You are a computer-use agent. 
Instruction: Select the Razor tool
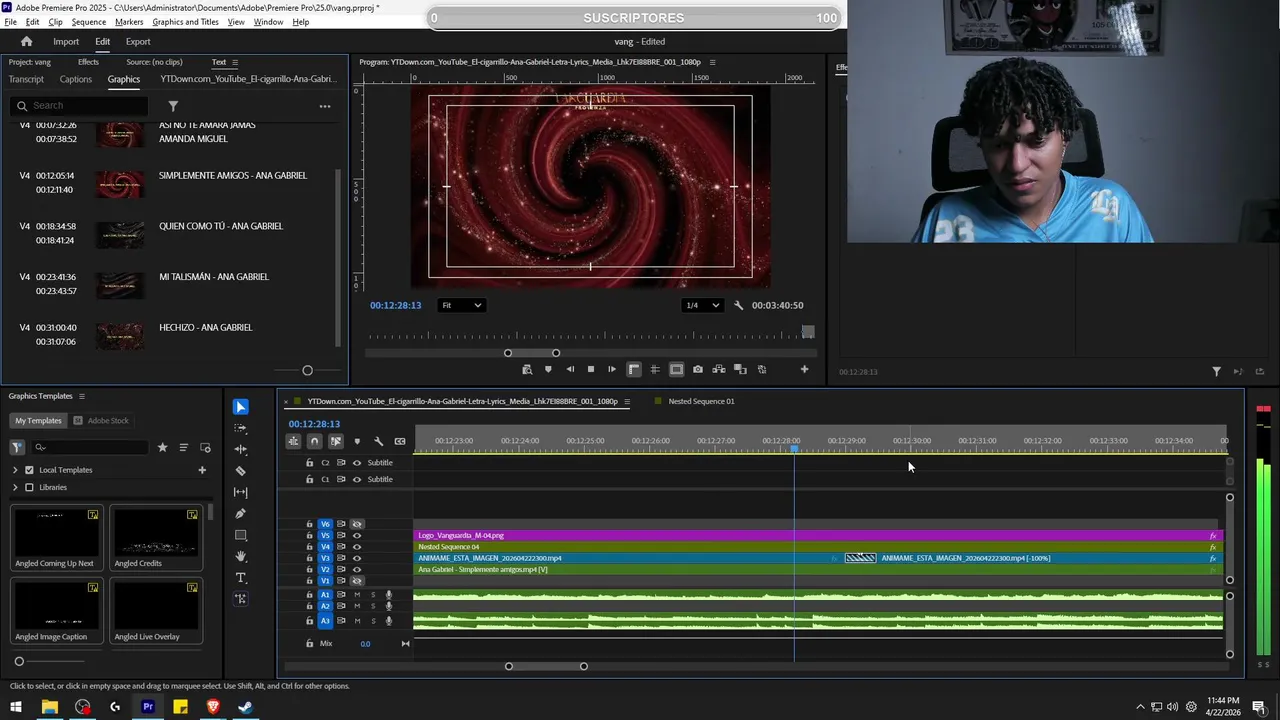pos(240,471)
